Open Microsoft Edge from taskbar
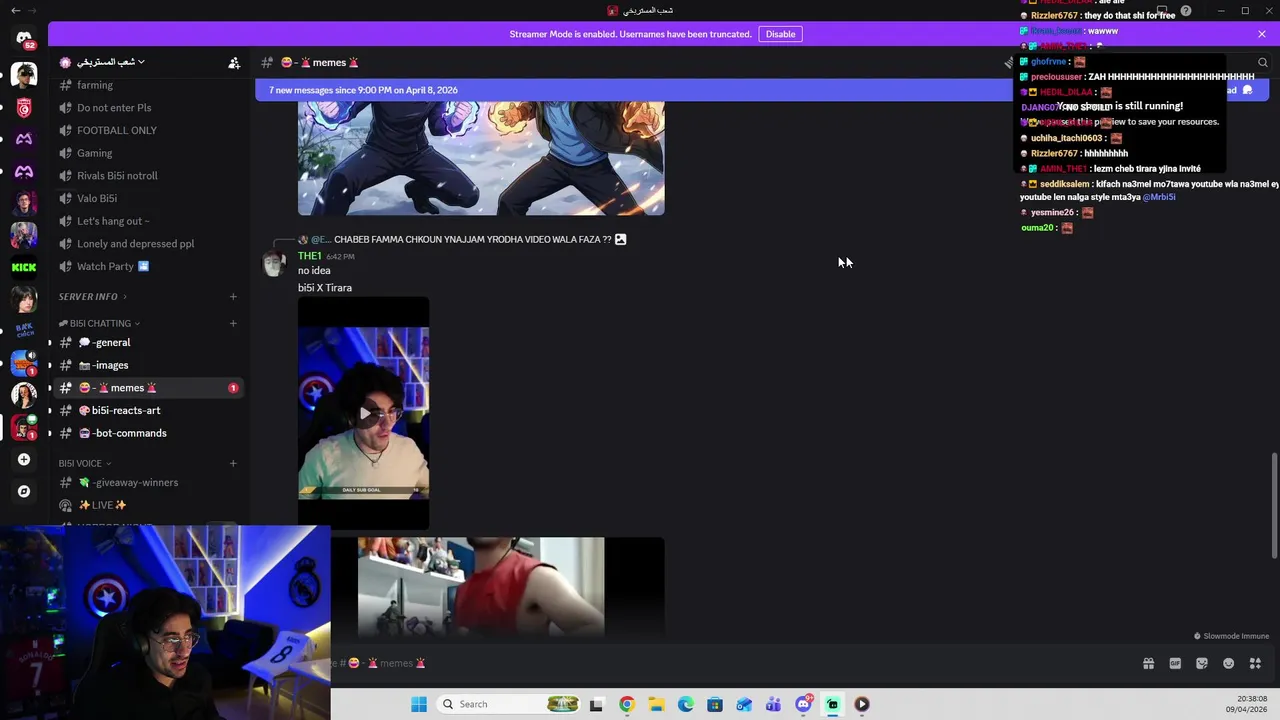The image size is (1280, 720). point(685,704)
